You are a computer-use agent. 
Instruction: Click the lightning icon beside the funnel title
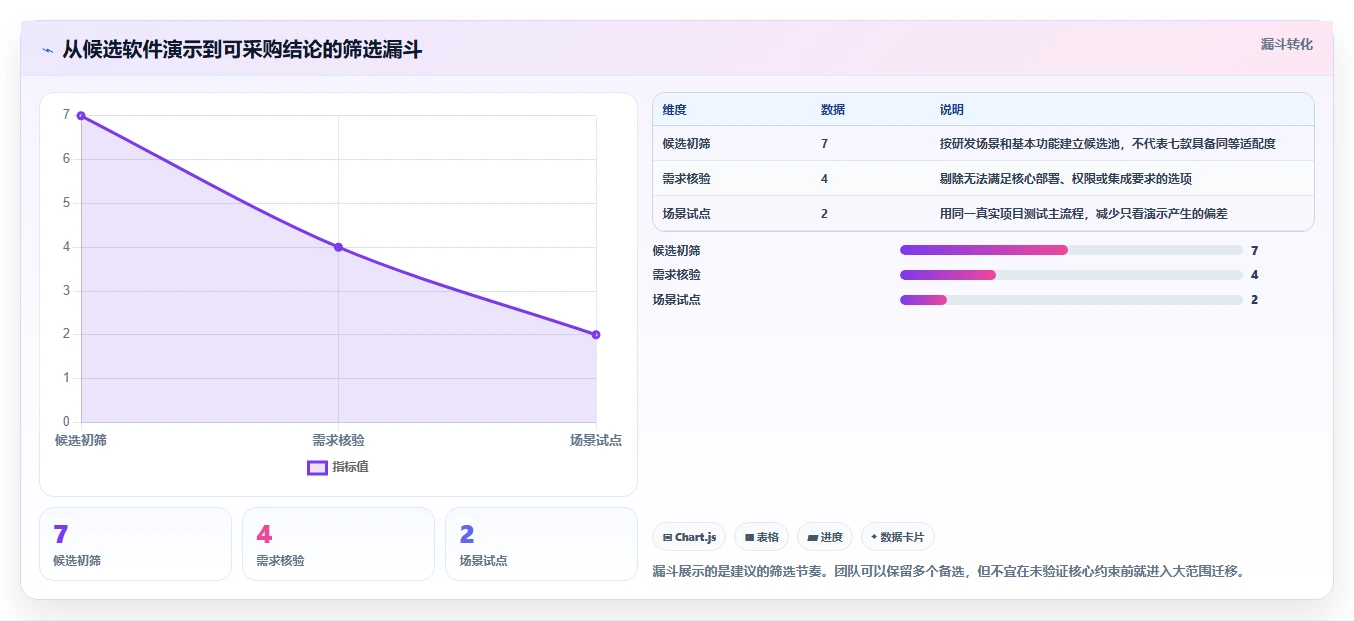[x=47, y=50]
